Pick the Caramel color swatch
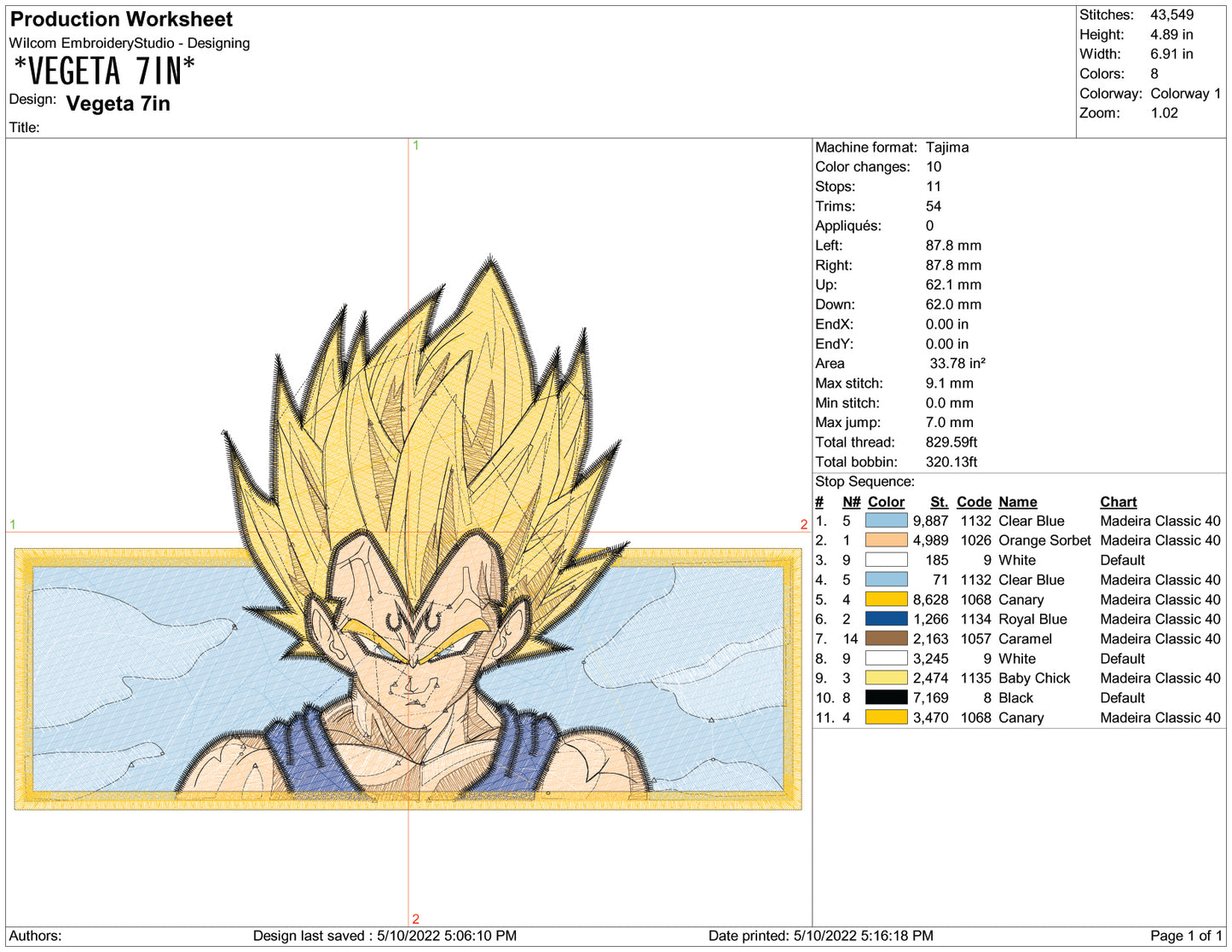 click(886, 638)
